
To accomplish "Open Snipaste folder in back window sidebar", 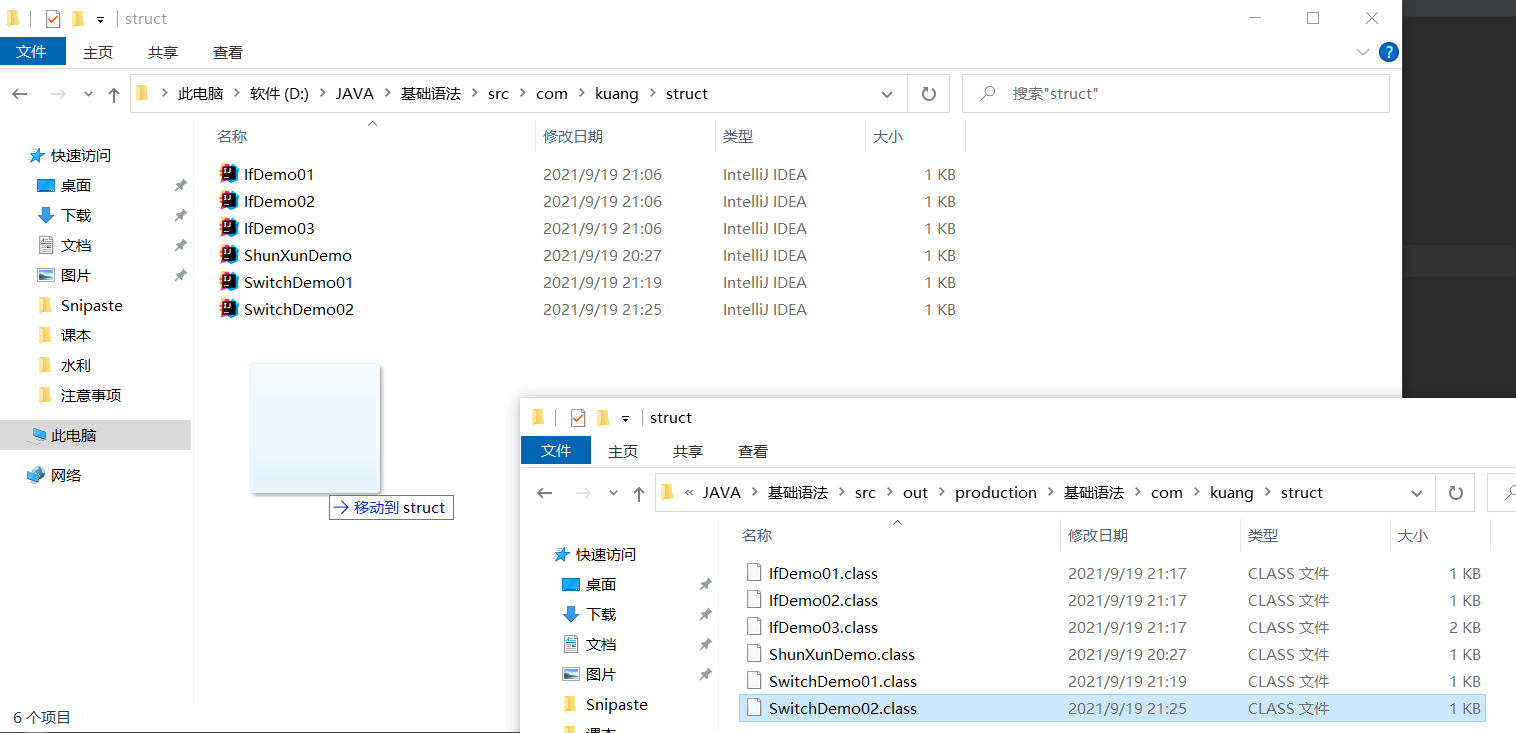I will tap(80, 306).
